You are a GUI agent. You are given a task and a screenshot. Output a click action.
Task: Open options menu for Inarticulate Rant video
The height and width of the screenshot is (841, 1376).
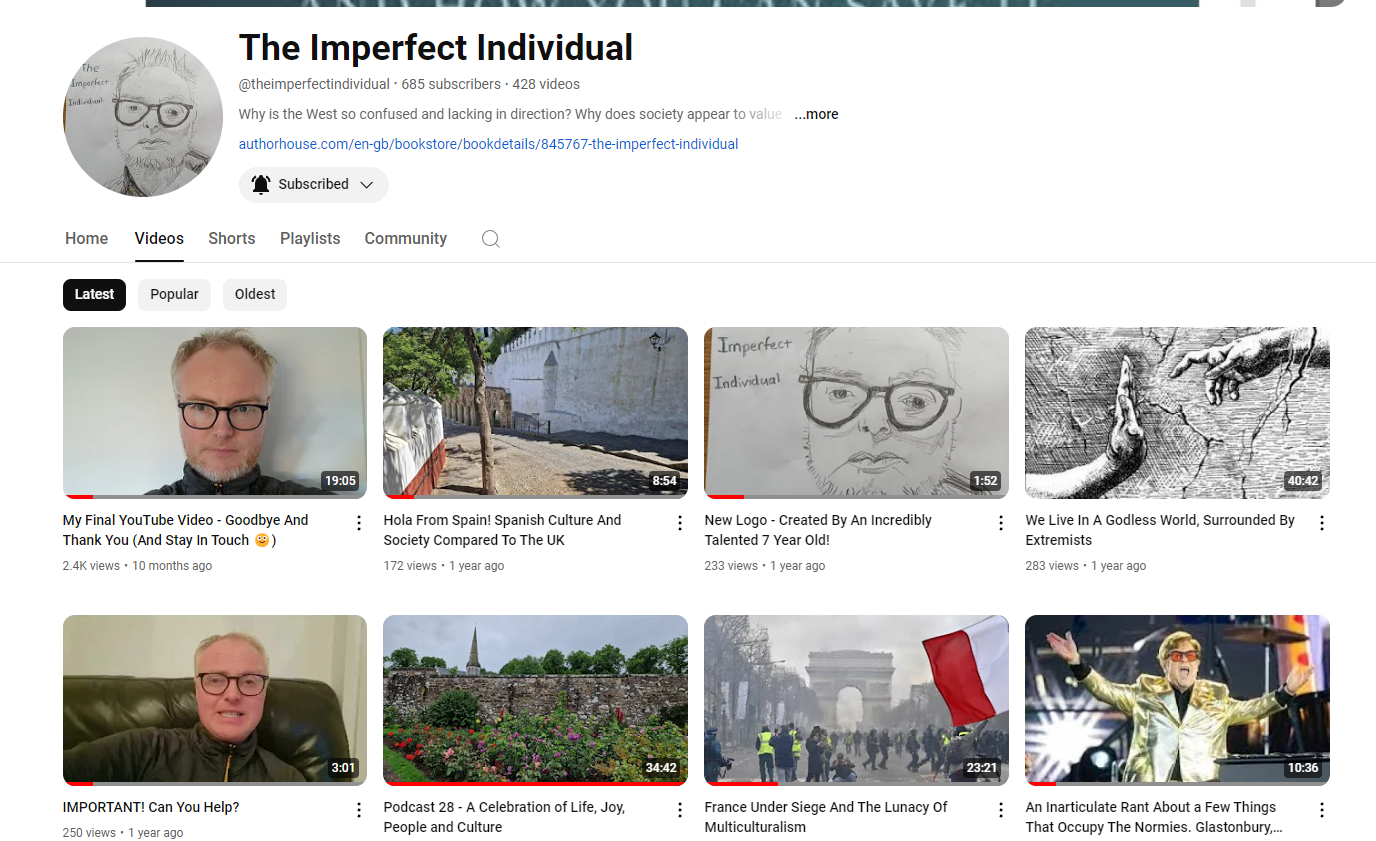tap(1322, 810)
